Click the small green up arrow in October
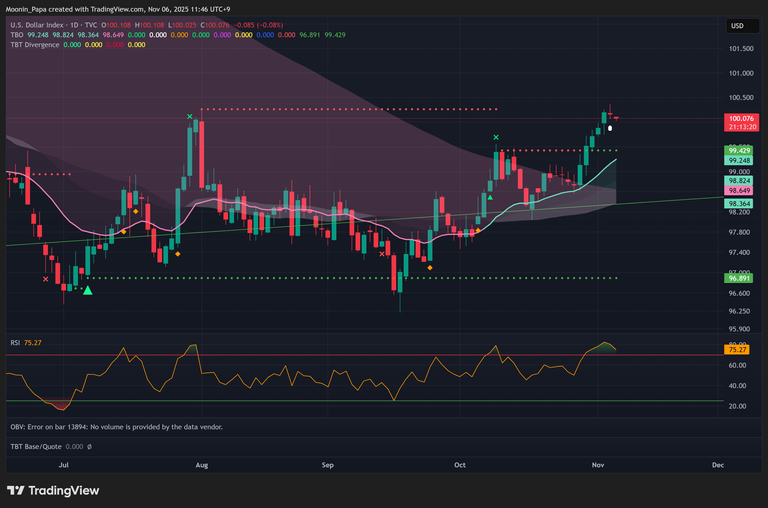The height and width of the screenshot is (508, 768). coord(489,198)
